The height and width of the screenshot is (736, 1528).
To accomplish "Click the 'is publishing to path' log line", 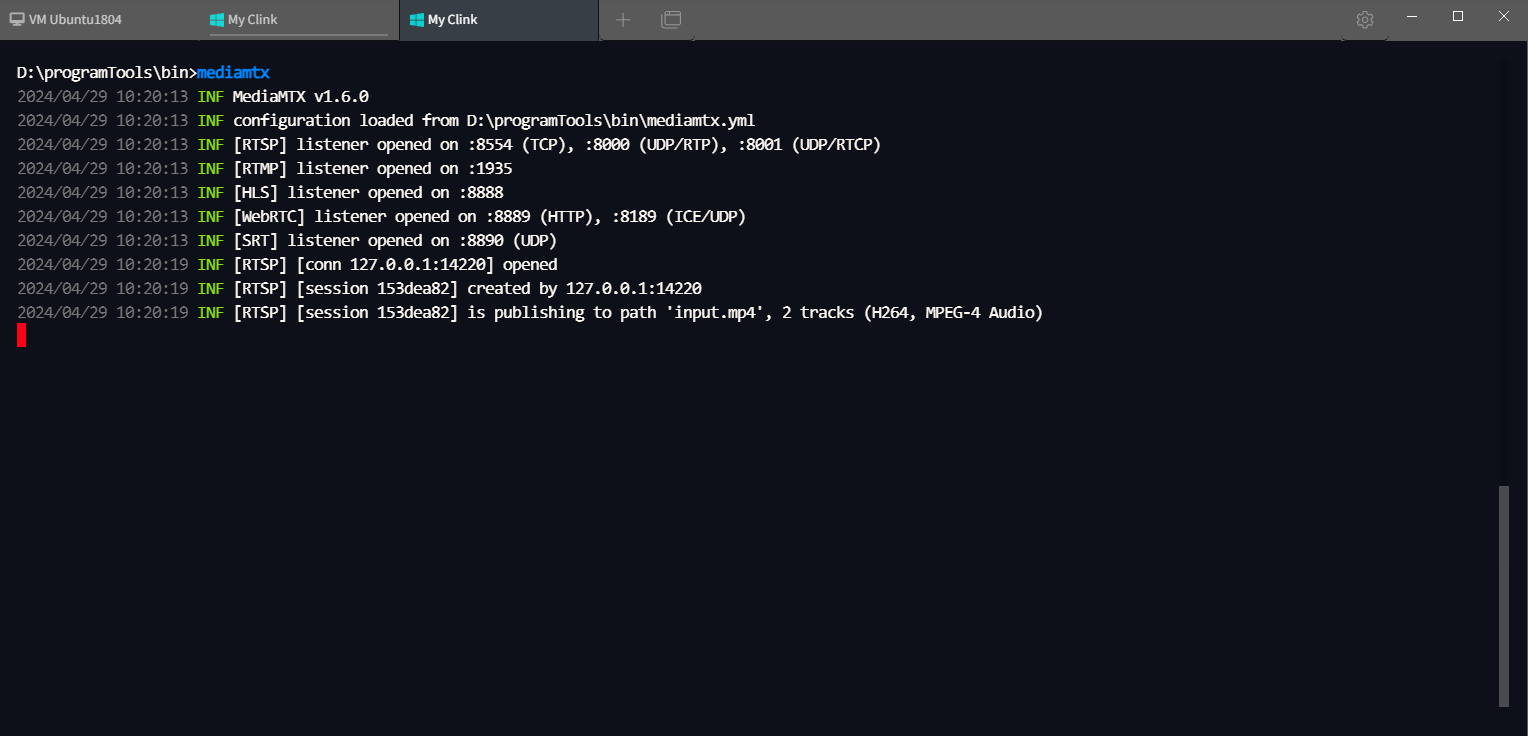I will pos(530,313).
